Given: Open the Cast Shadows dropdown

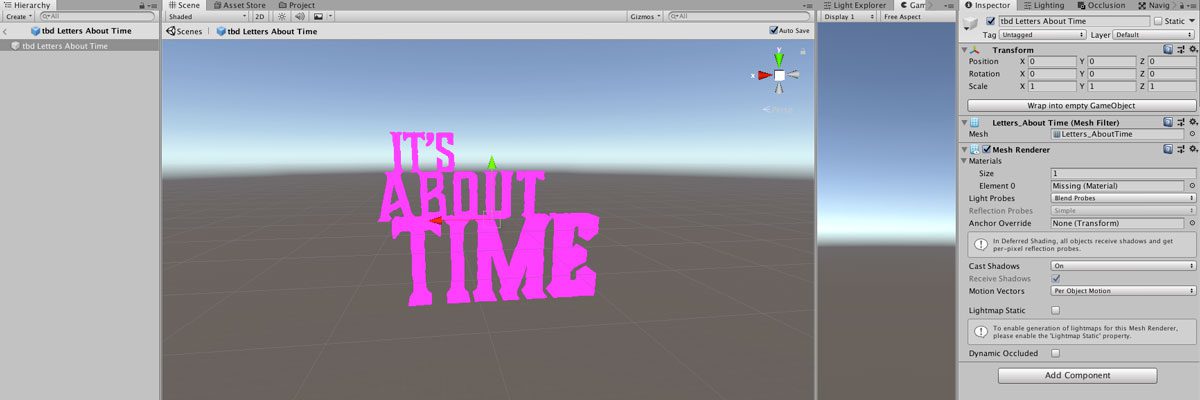Looking at the screenshot, I should [1124, 266].
